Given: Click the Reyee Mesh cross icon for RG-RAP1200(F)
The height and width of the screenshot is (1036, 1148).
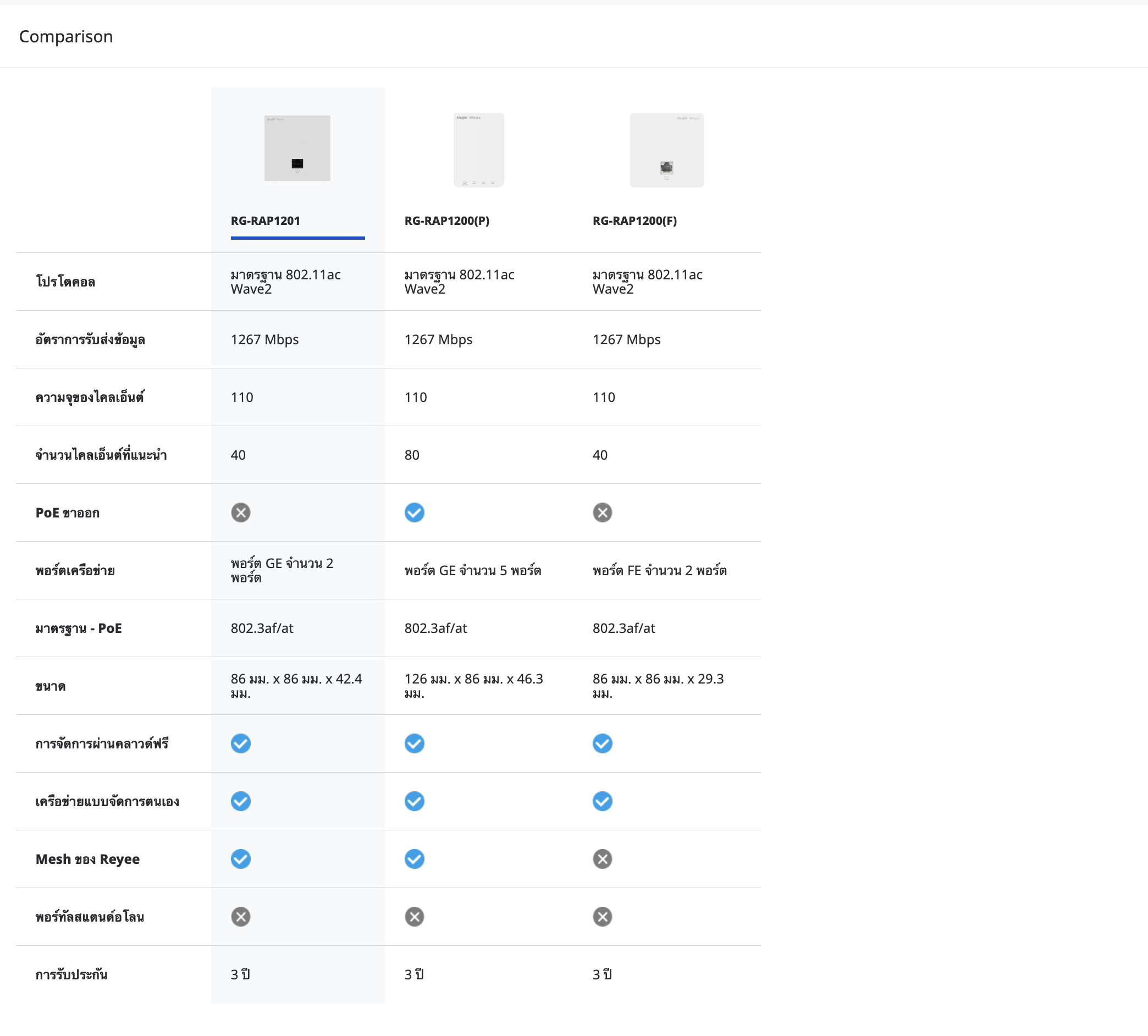Looking at the screenshot, I should [602, 859].
